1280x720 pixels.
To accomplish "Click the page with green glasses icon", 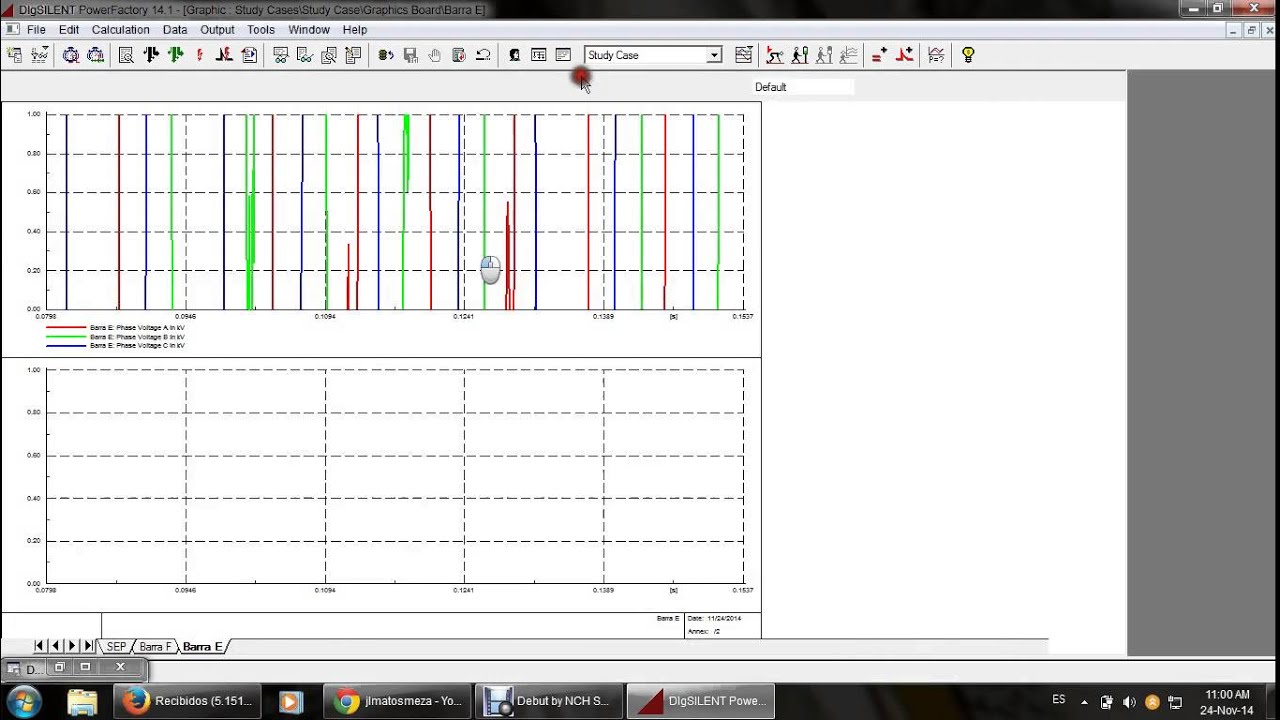I will point(305,55).
